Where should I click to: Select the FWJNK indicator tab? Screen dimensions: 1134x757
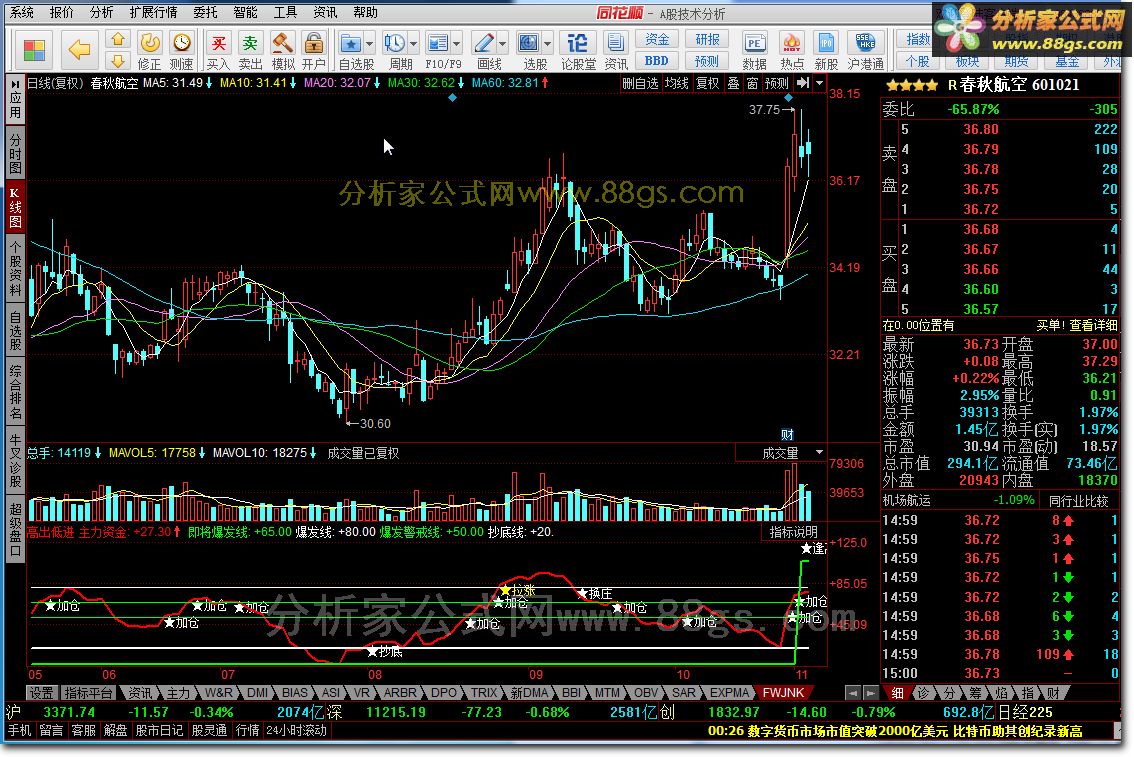point(783,693)
